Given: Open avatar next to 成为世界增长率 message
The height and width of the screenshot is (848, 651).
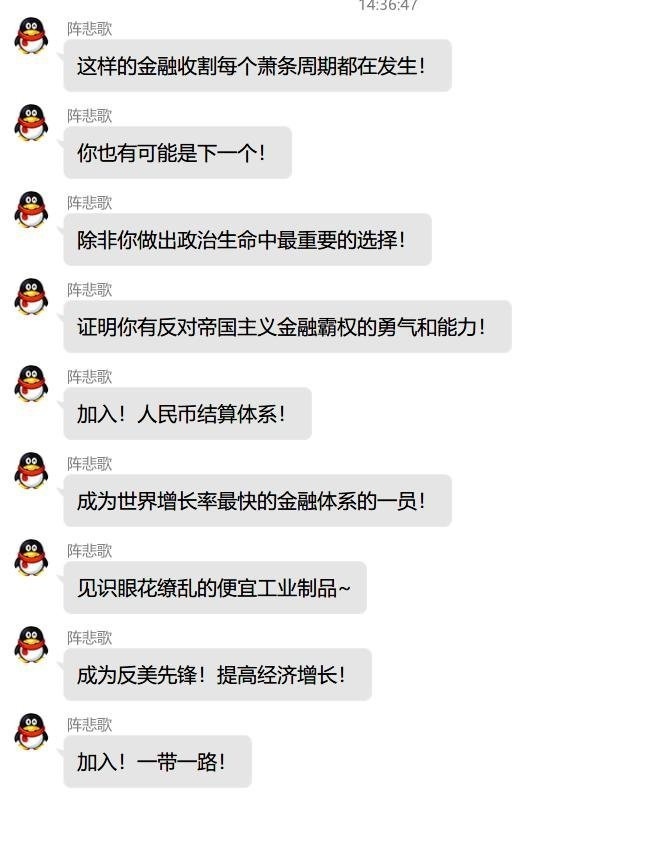Looking at the screenshot, I should (x=31, y=471).
